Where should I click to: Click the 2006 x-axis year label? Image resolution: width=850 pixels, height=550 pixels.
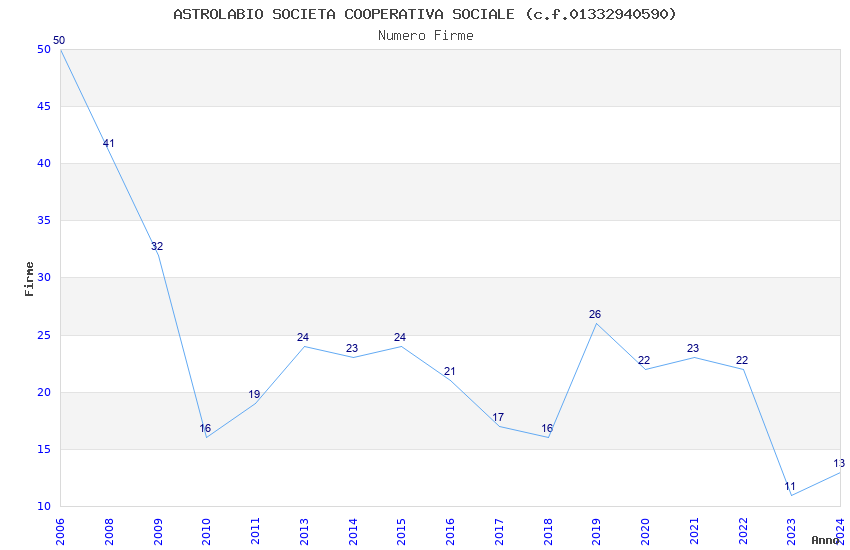(60, 531)
